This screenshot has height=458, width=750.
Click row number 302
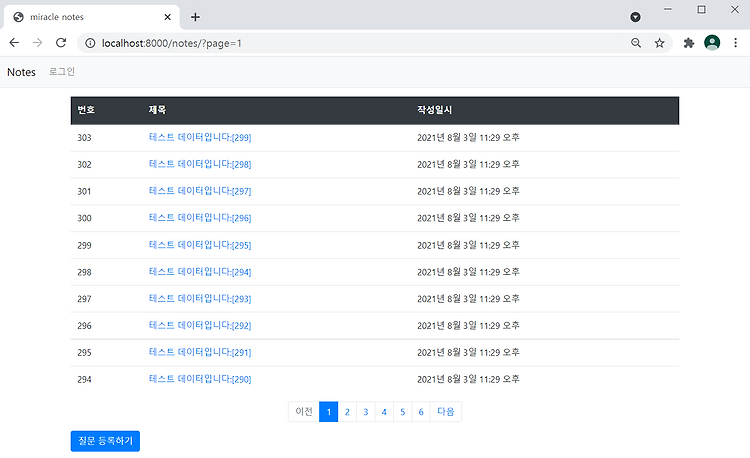pos(84,164)
